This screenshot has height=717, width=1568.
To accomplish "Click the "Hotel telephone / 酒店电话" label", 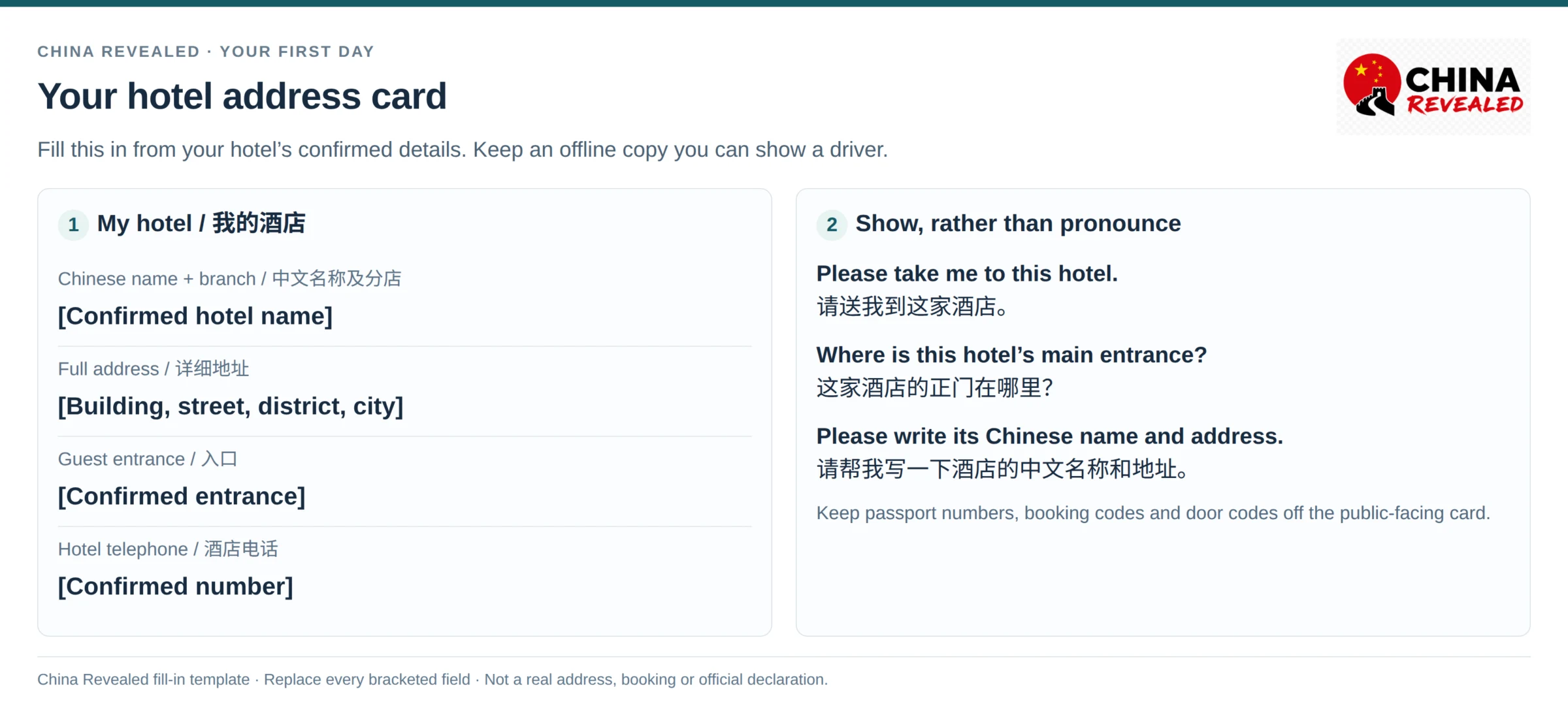I will point(168,549).
